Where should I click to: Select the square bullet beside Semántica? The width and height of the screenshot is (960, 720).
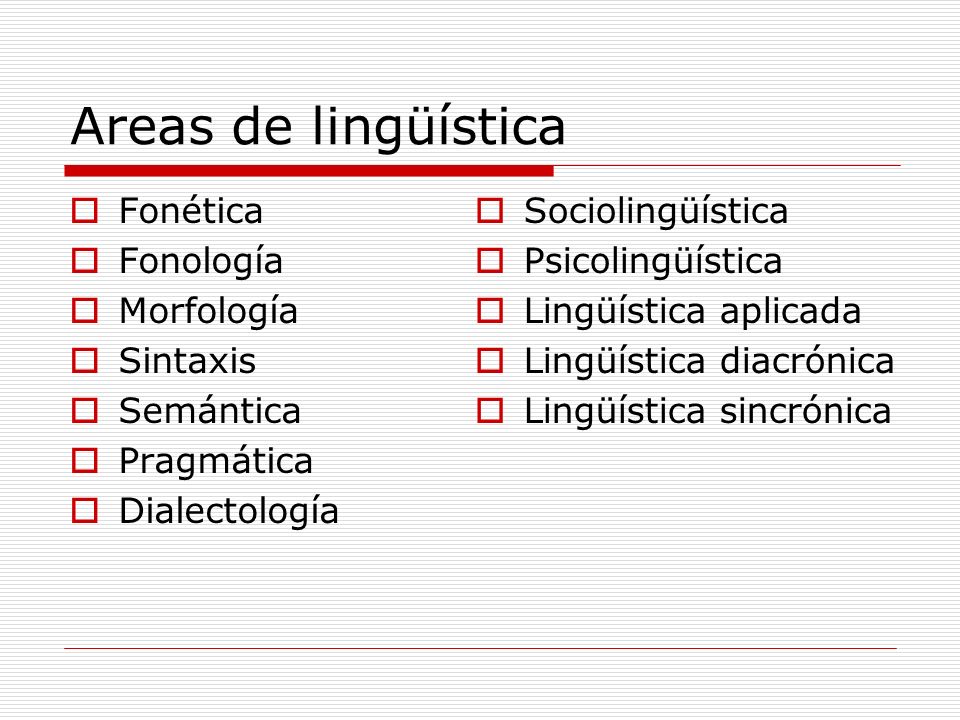pos(84,411)
